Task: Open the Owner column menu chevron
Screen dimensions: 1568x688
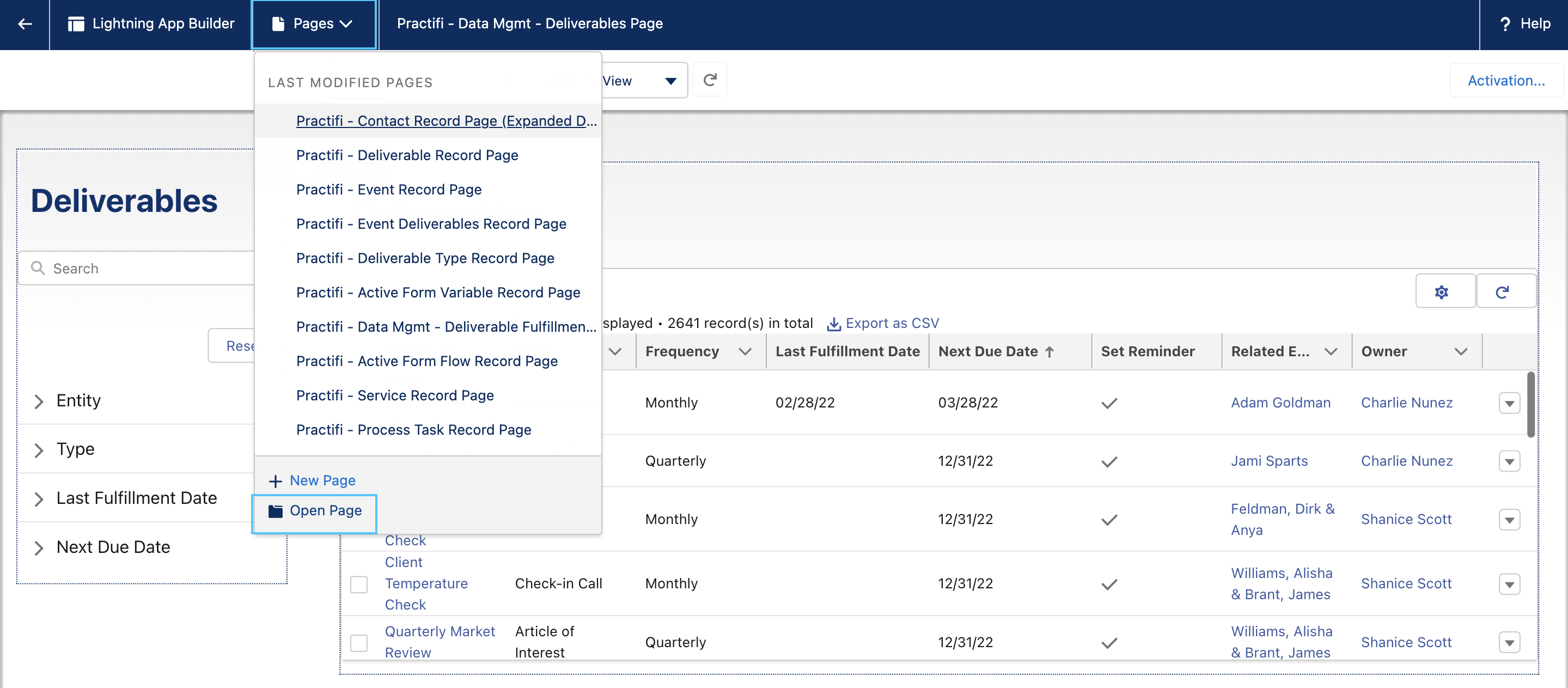Action: coord(1461,351)
